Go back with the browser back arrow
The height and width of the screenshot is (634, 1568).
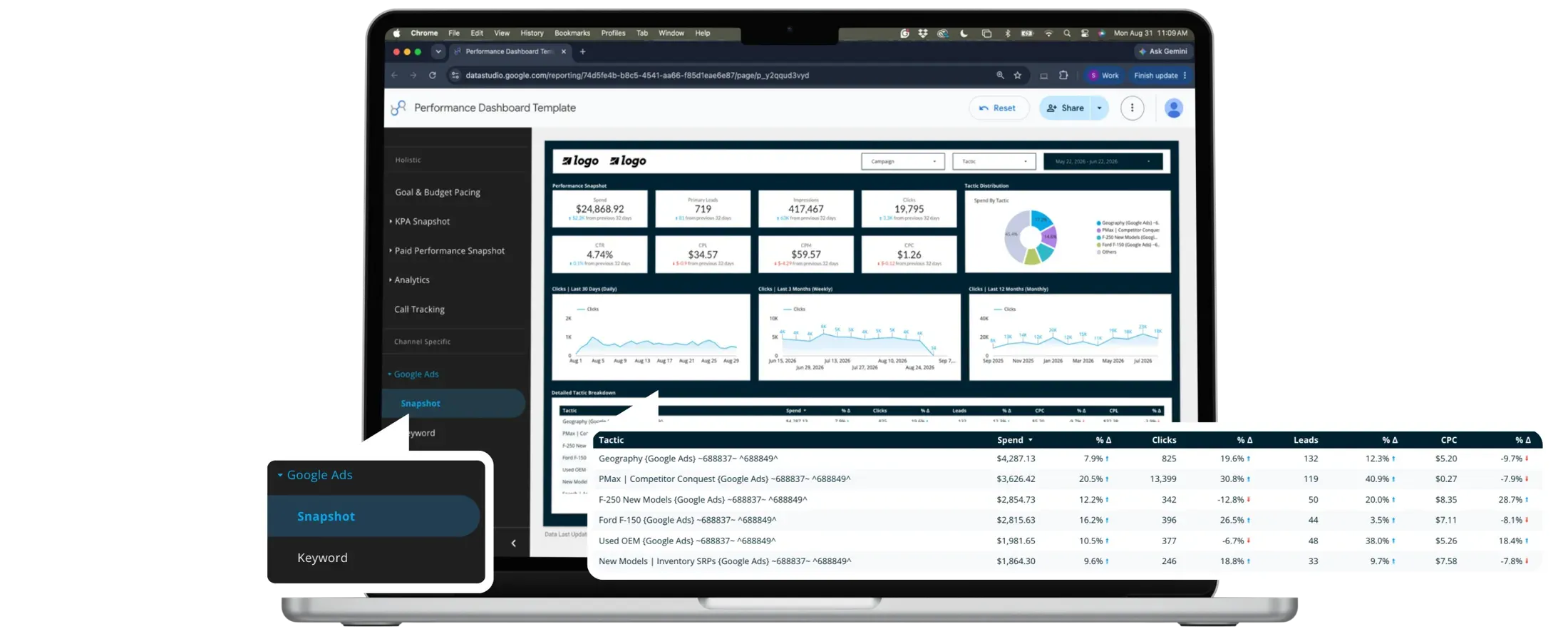coord(394,75)
